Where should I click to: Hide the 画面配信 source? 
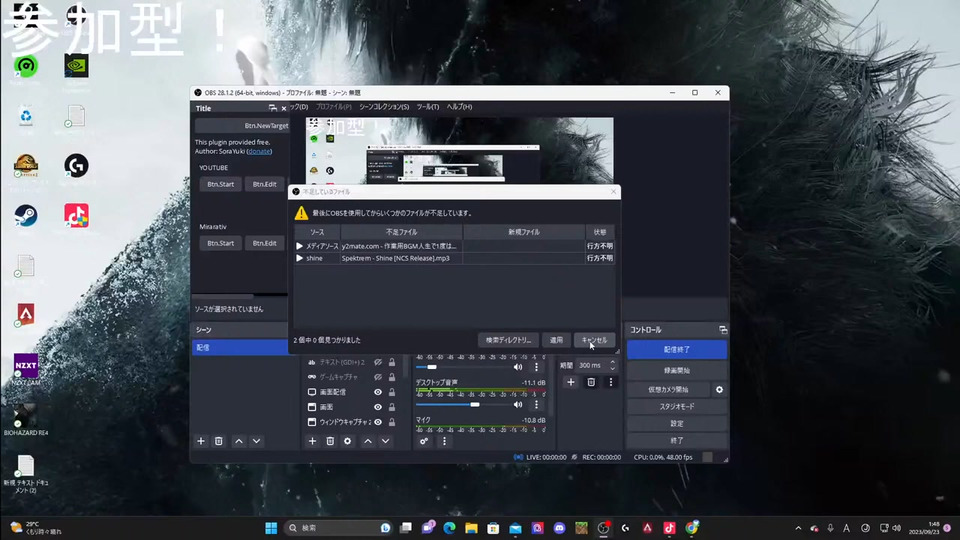378,392
